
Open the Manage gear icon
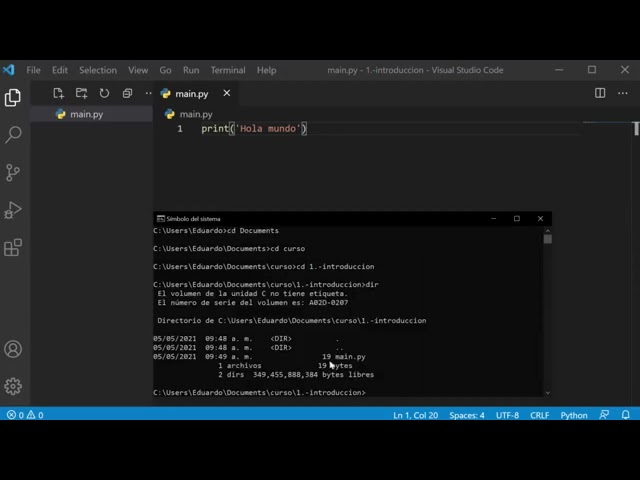13,386
